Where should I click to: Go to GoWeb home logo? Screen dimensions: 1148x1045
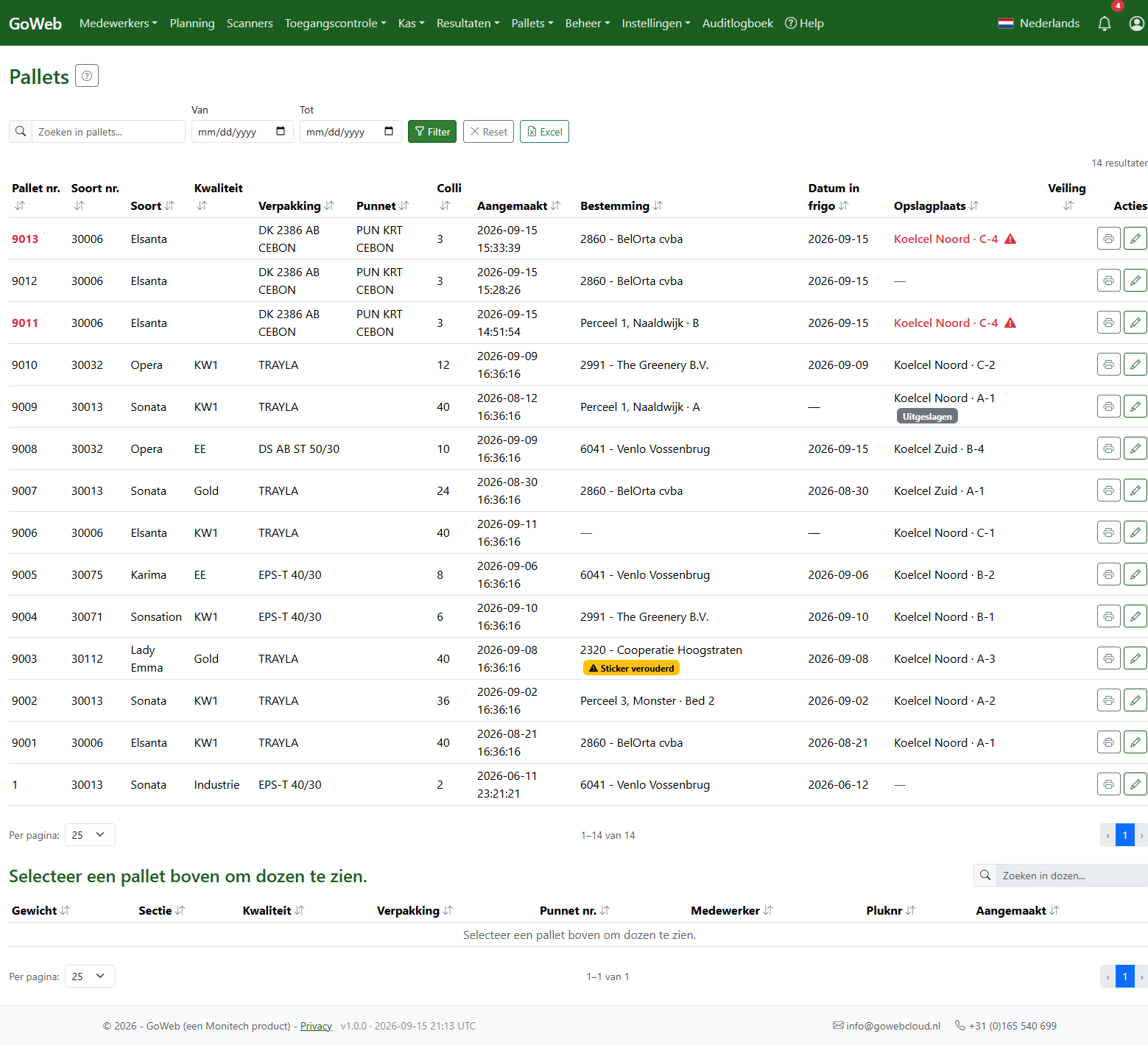pos(35,24)
